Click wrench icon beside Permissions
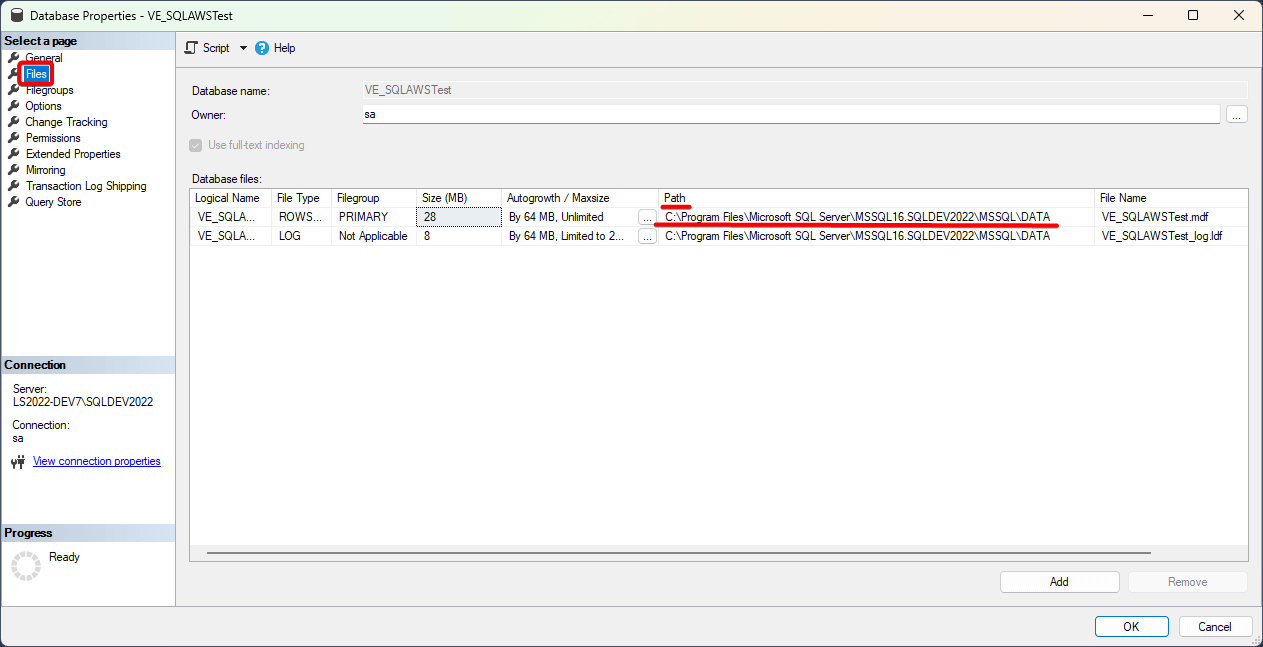Screen dimensions: 1263x647 (x=14, y=138)
